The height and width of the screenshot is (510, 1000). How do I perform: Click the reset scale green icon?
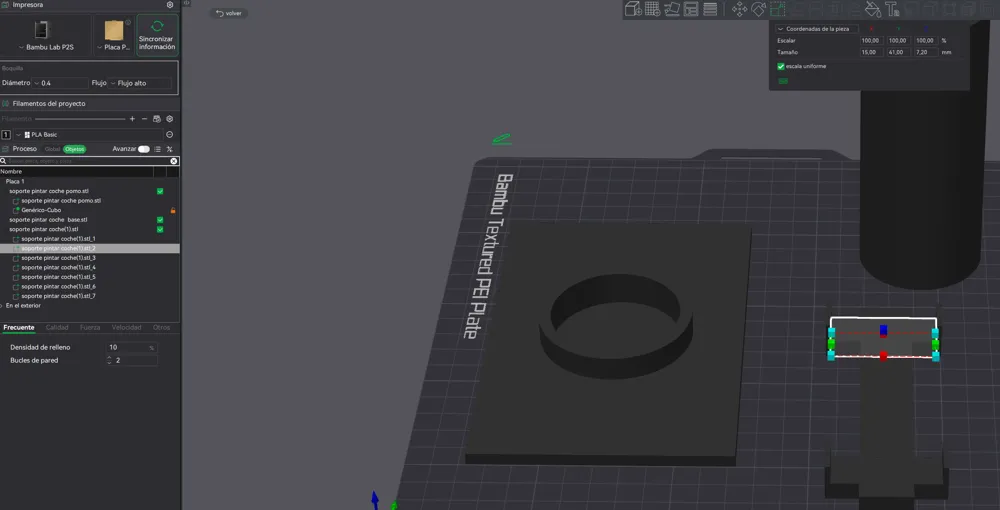pyautogui.click(x=783, y=81)
